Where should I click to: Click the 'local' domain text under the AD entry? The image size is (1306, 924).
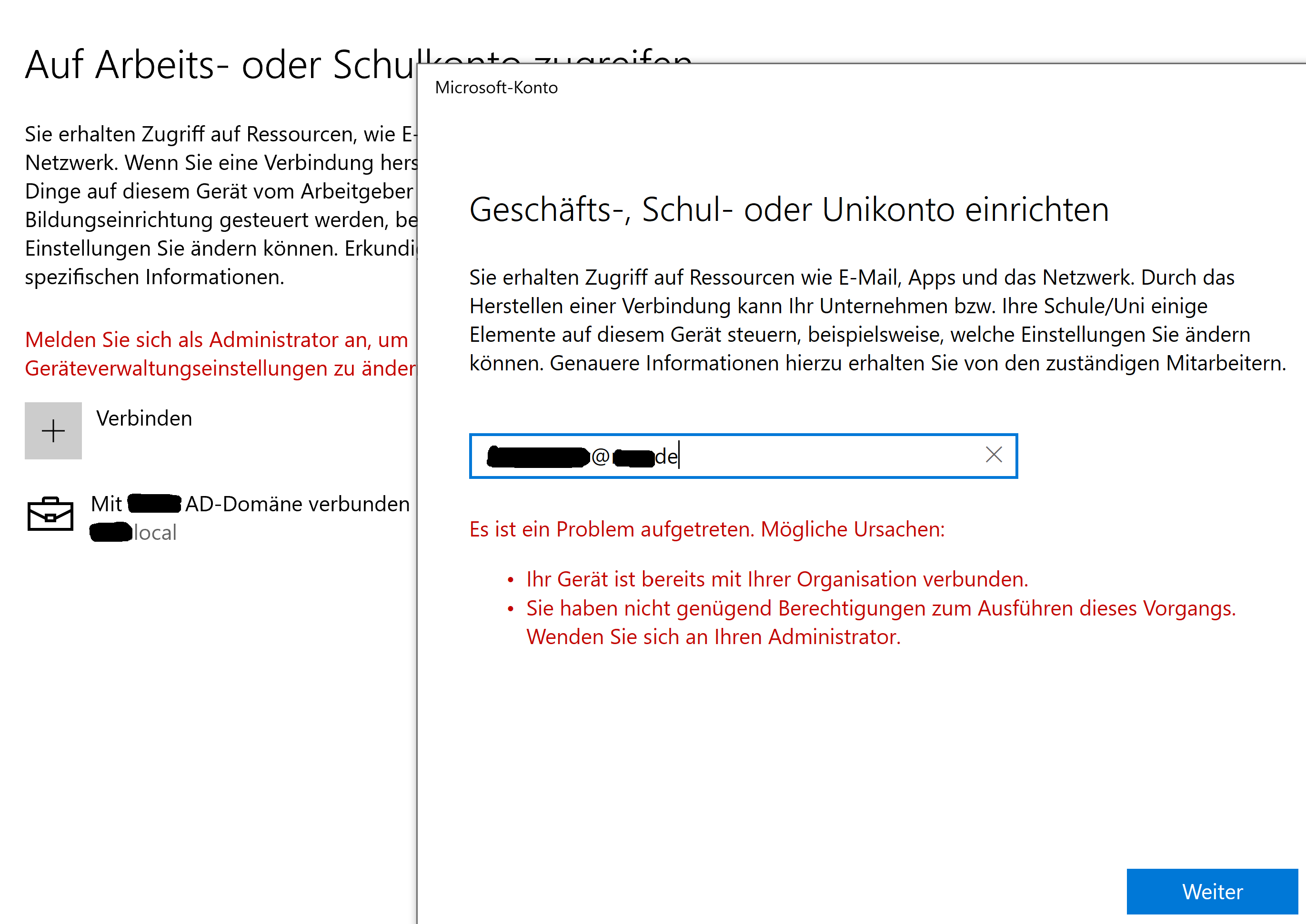coord(154,533)
